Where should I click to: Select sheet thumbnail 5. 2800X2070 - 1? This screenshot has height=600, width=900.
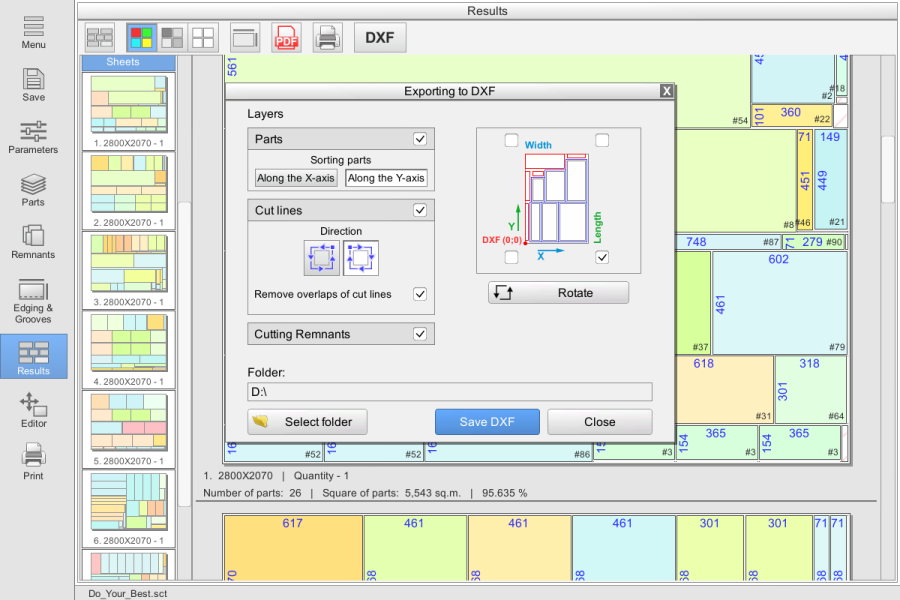pyautogui.click(x=129, y=429)
